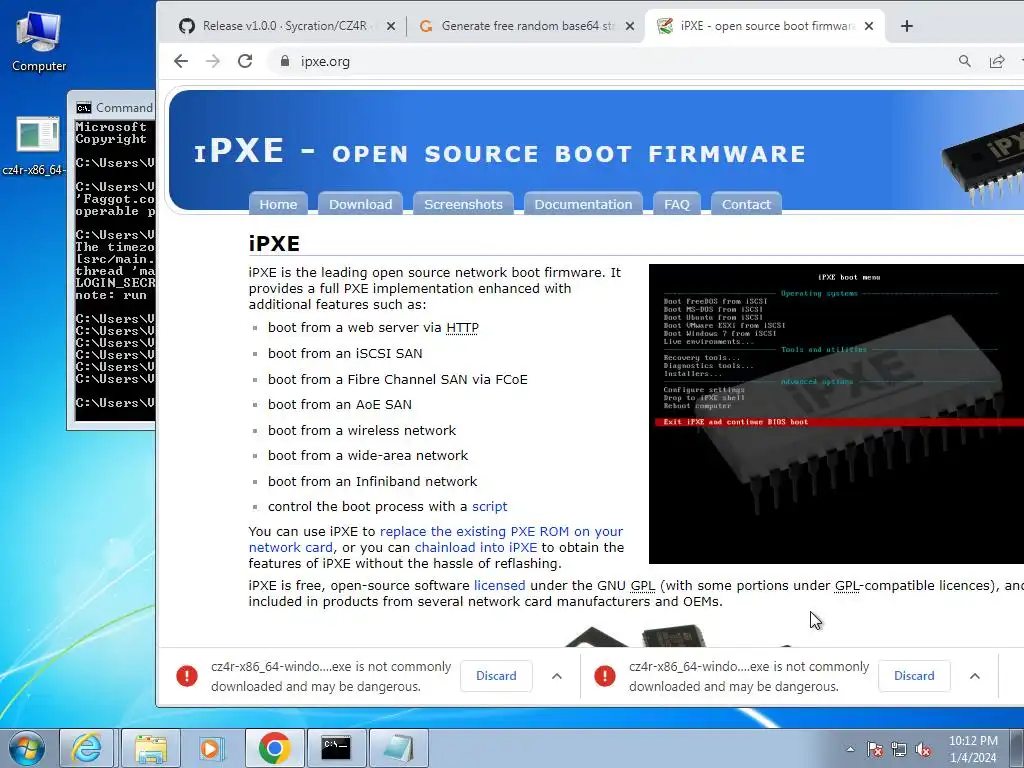
Task: Close the Release v1.0.0 GitHub tab
Action: (391, 26)
